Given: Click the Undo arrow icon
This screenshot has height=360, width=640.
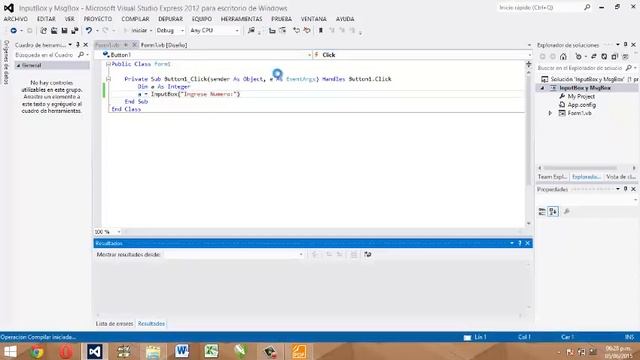Looking at the screenshot, I should click(x=89, y=31).
